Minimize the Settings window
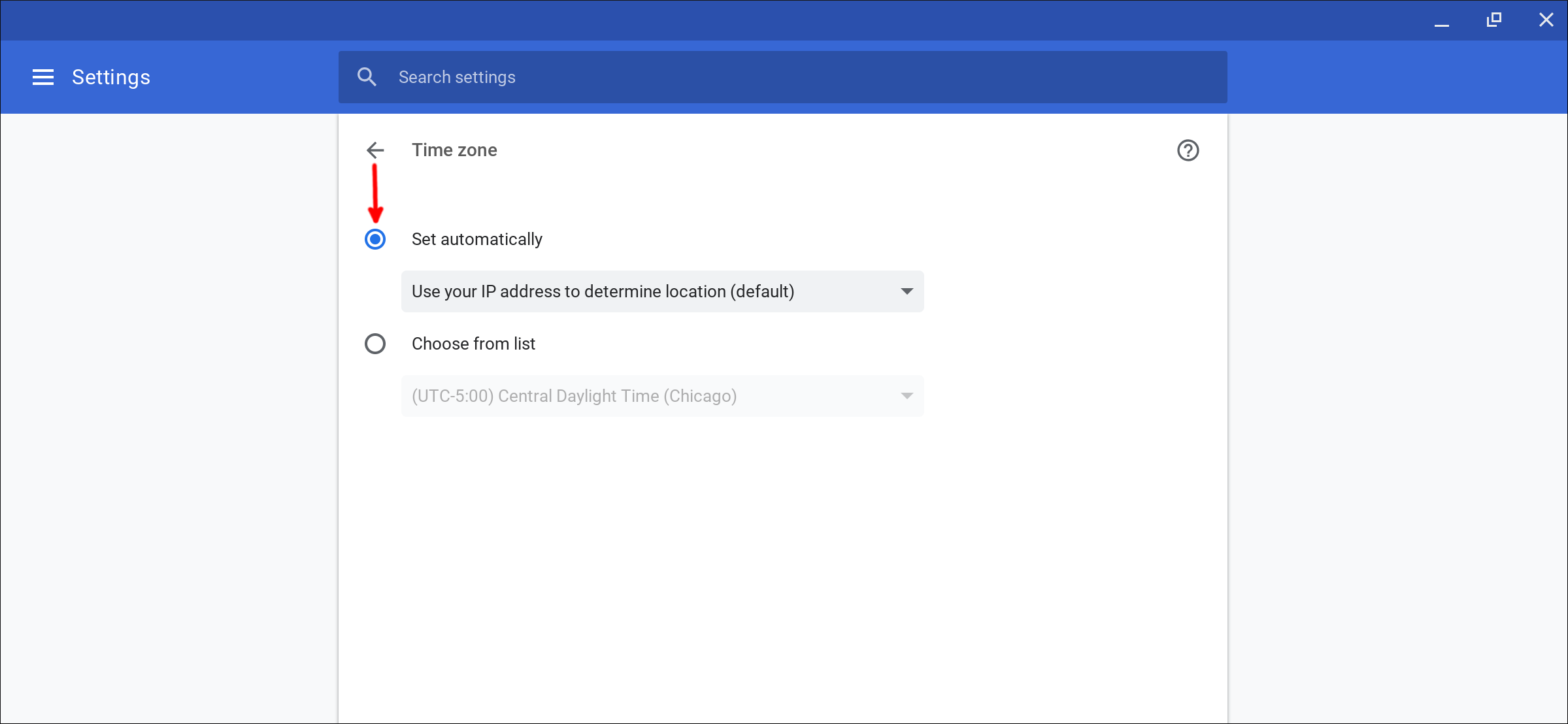This screenshot has width=1568, height=724. coord(1442,20)
